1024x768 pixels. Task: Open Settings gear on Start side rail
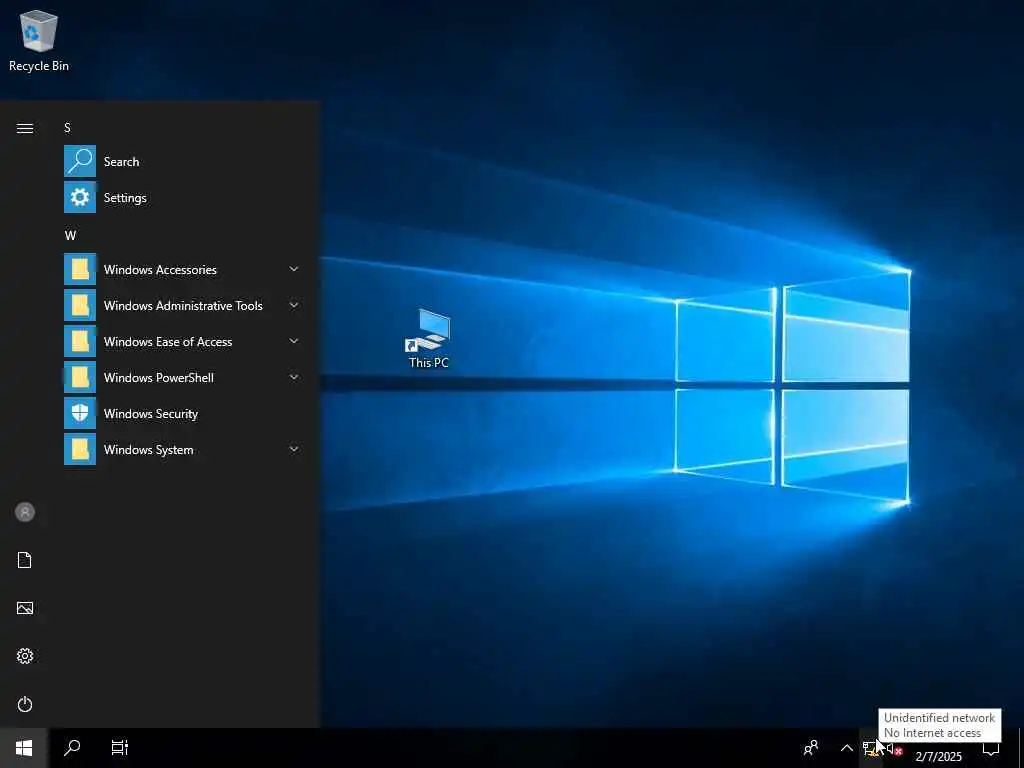click(x=25, y=656)
